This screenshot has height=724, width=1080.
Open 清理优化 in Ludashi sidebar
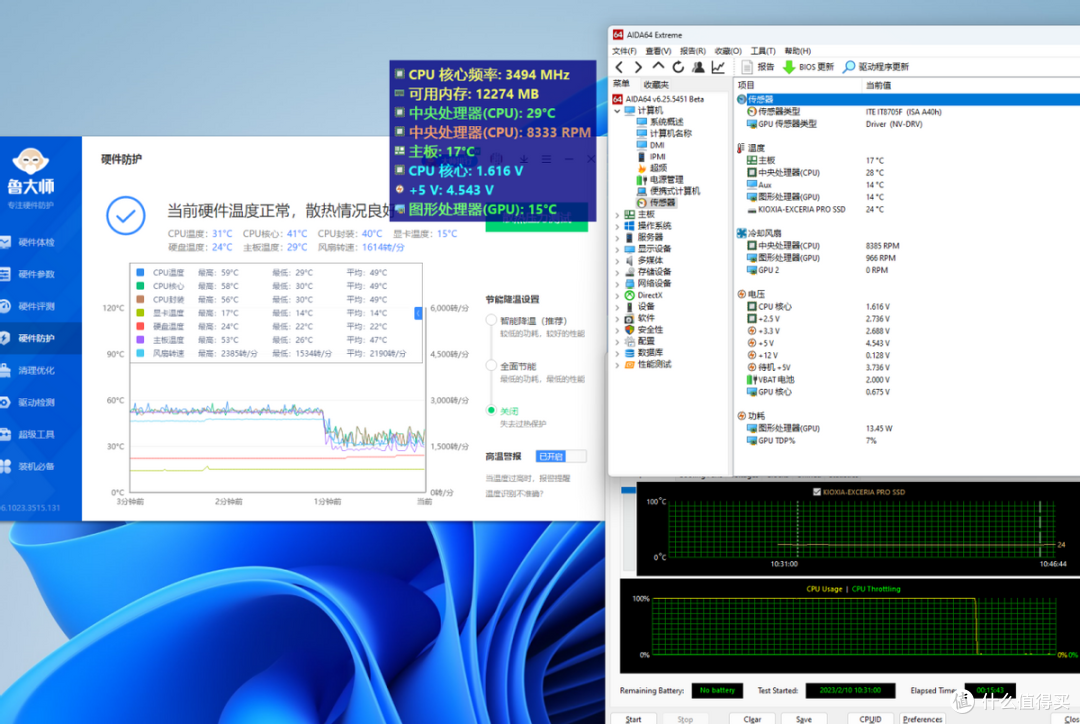(36, 370)
